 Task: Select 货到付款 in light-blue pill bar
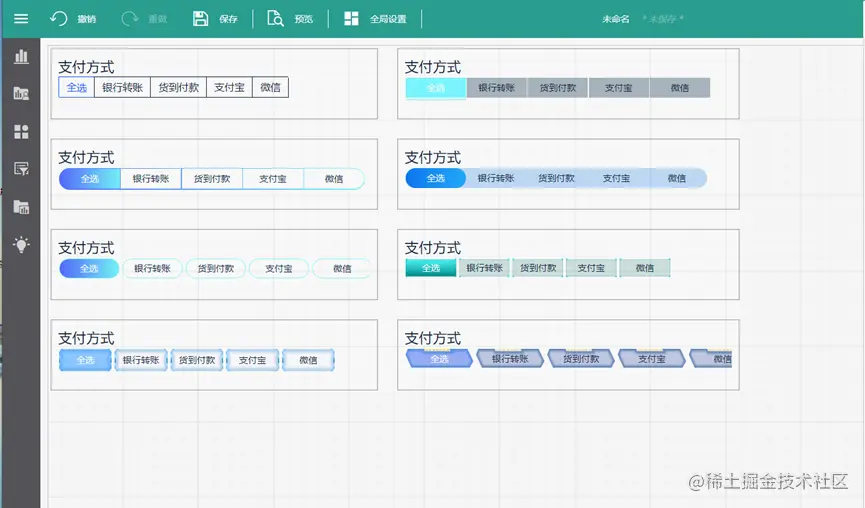(x=556, y=178)
